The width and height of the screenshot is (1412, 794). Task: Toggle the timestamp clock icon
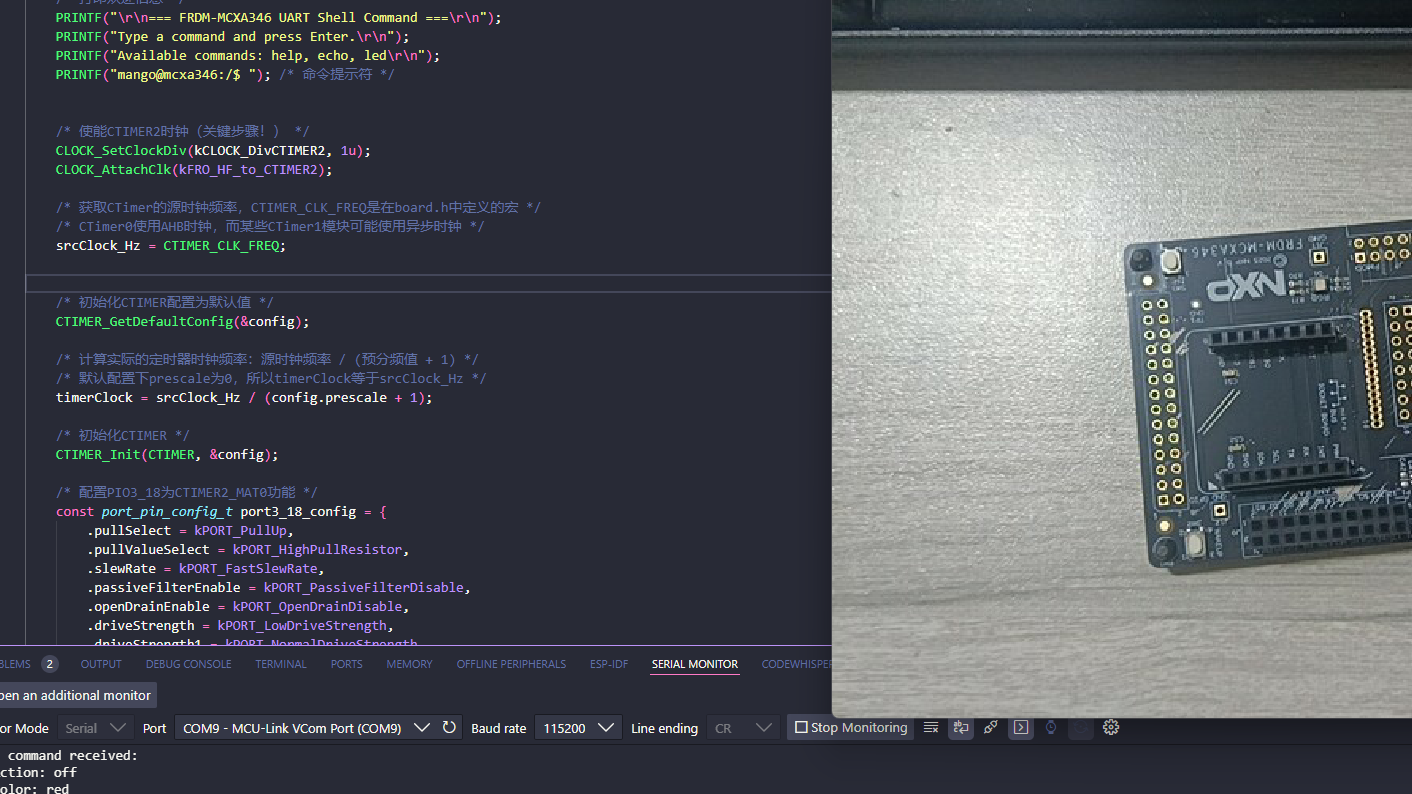1050,728
